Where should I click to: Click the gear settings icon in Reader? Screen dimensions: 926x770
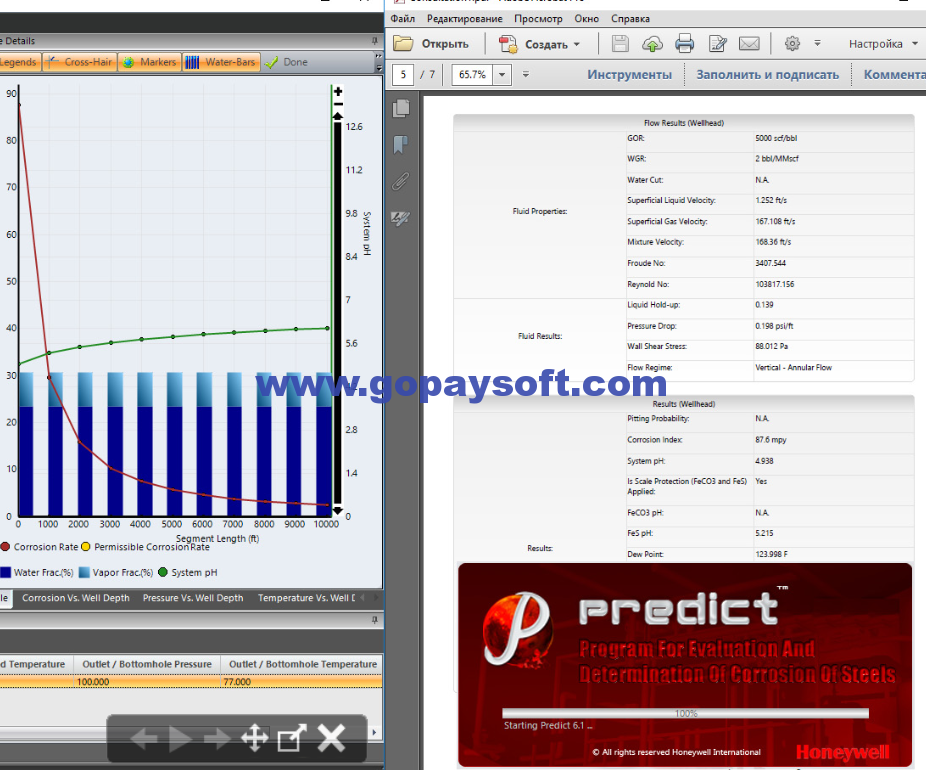[x=792, y=43]
